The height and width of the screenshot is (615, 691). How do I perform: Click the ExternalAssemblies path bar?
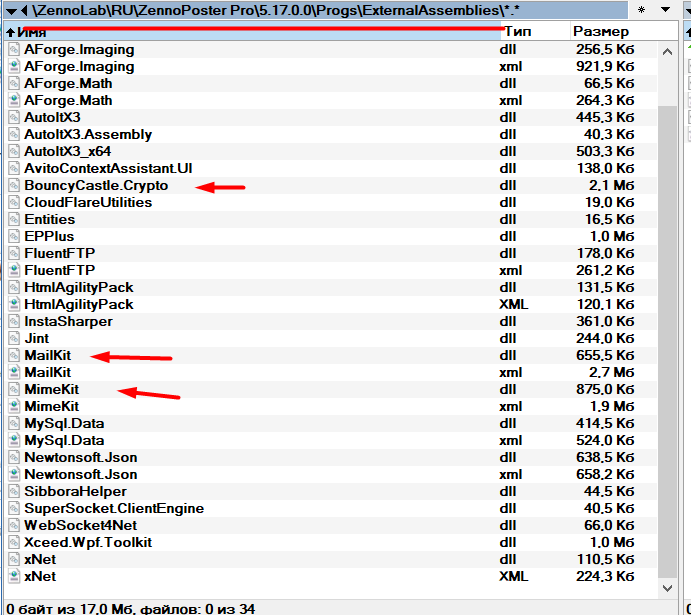[x=316, y=11]
